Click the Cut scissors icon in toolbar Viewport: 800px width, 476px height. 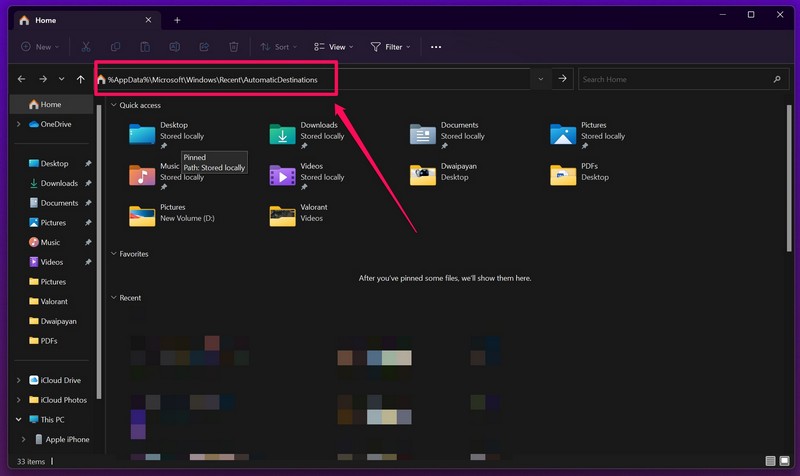(87, 47)
